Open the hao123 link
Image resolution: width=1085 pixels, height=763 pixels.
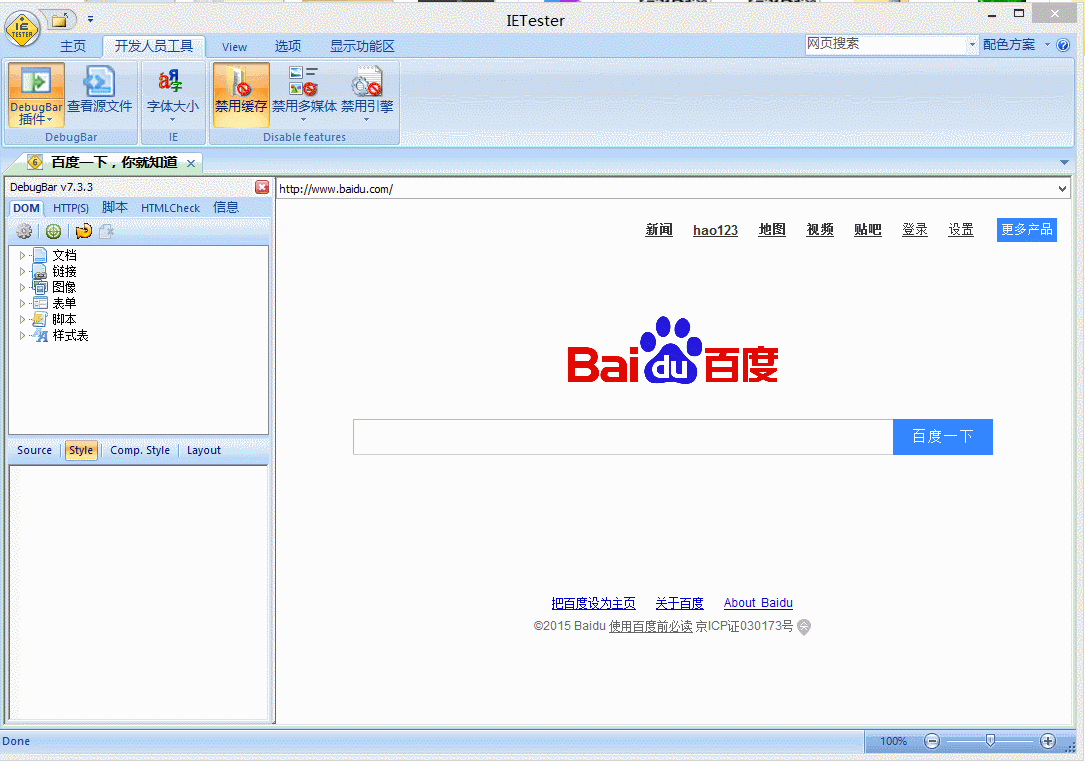tap(715, 230)
